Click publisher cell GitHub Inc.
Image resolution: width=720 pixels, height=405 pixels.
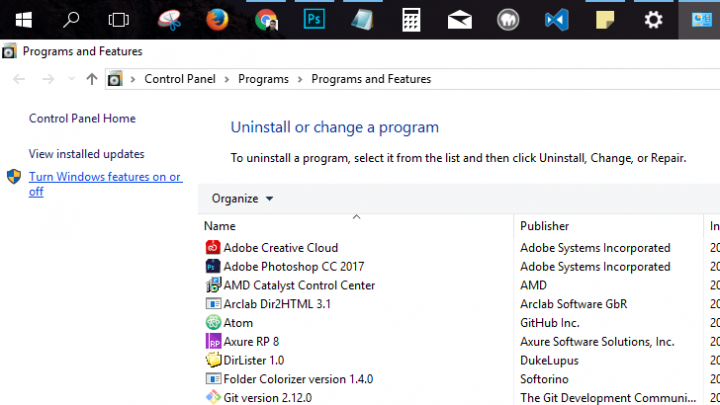[550, 323]
